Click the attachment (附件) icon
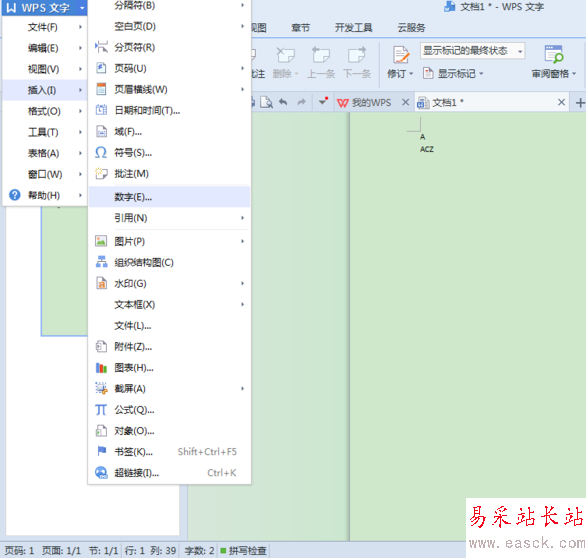 tap(101, 346)
